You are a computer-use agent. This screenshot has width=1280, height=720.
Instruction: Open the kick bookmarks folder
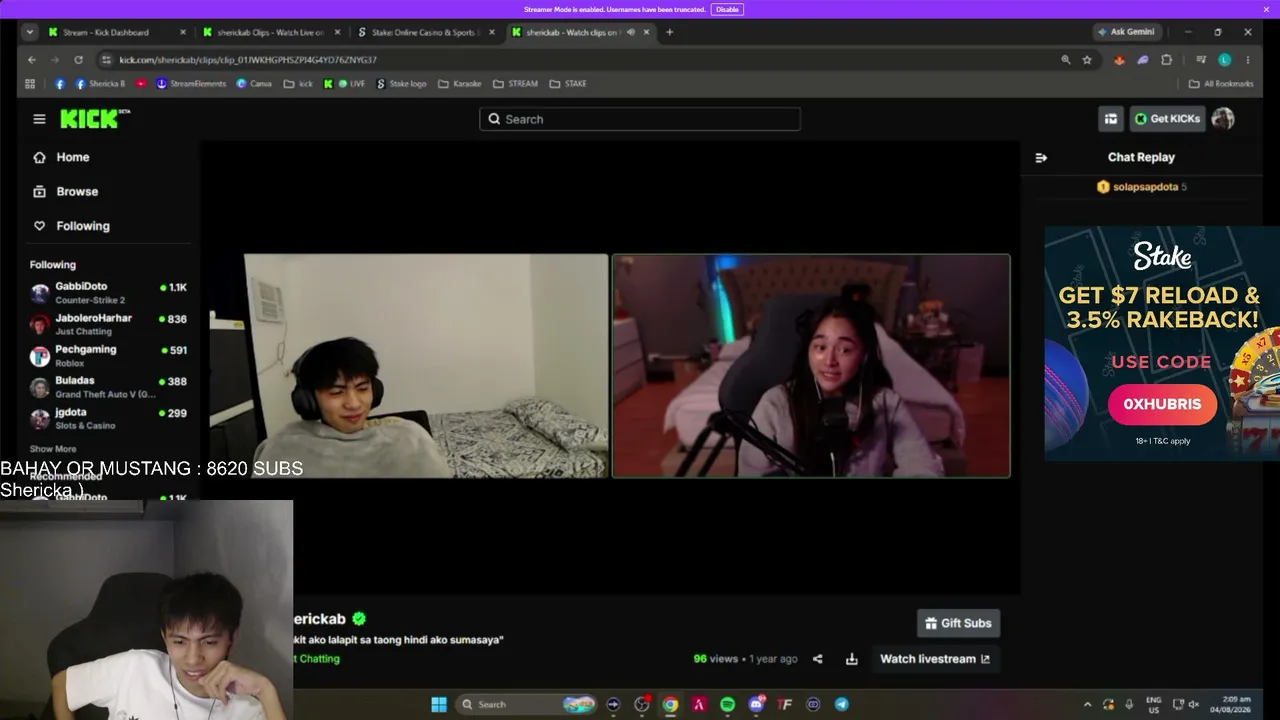click(298, 84)
